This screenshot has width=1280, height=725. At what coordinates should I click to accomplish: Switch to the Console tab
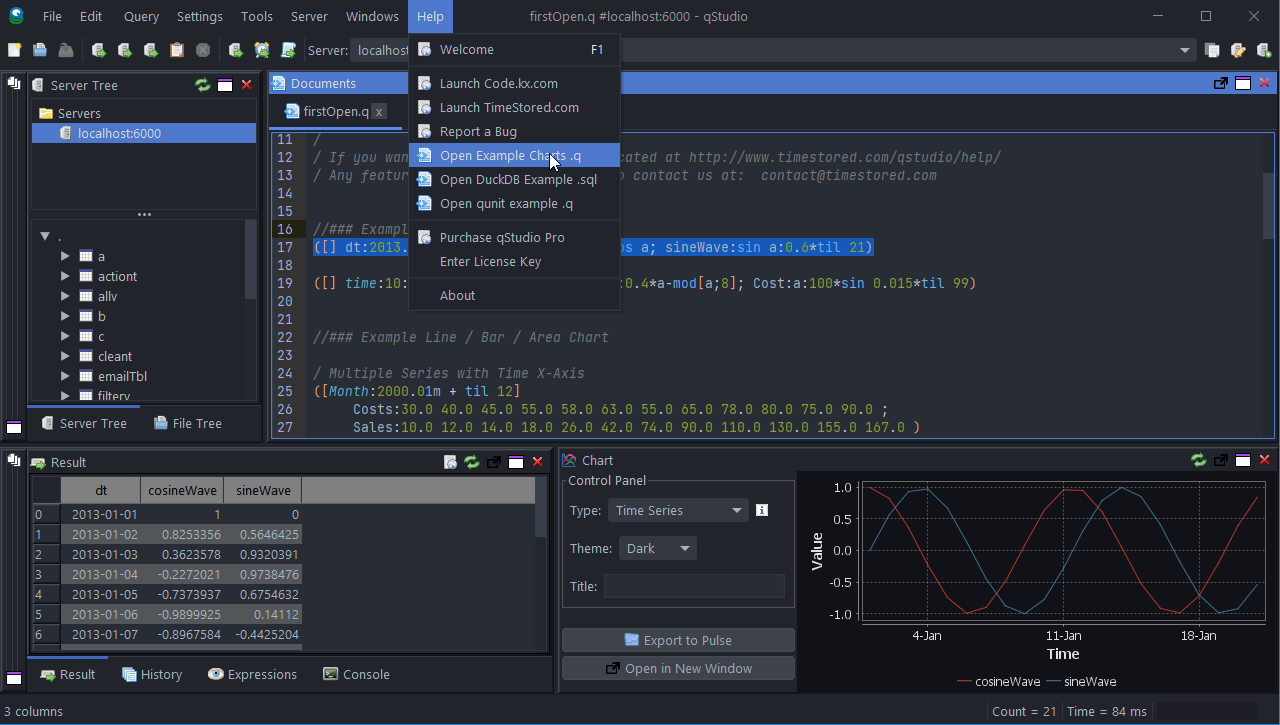pyautogui.click(x=356, y=674)
